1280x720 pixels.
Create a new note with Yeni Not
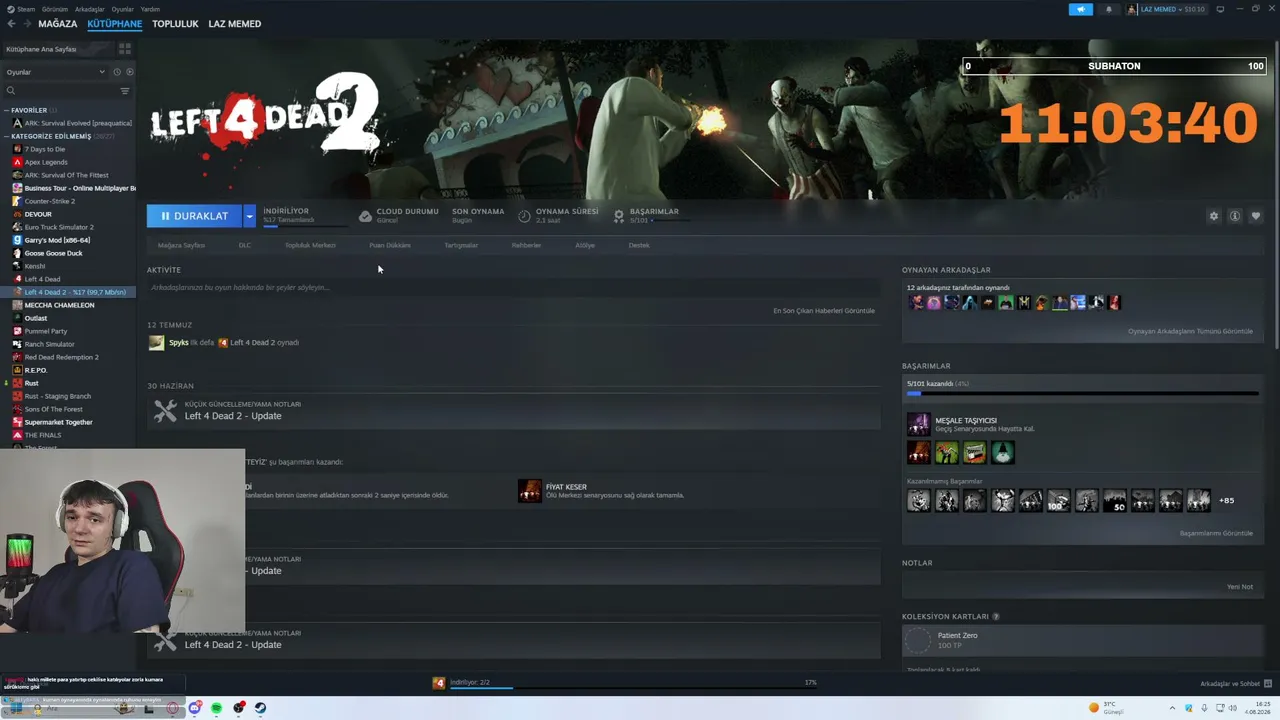tap(1240, 587)
